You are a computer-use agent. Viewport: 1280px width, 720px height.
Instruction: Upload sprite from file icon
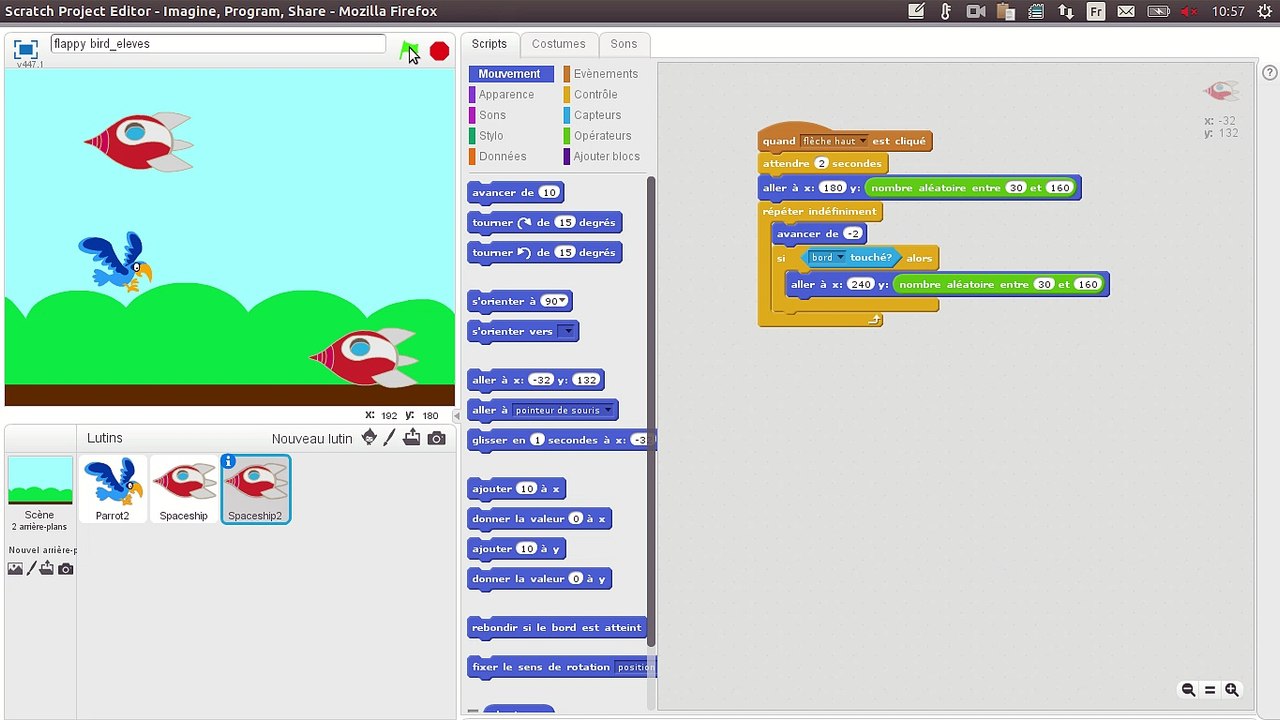412,438
